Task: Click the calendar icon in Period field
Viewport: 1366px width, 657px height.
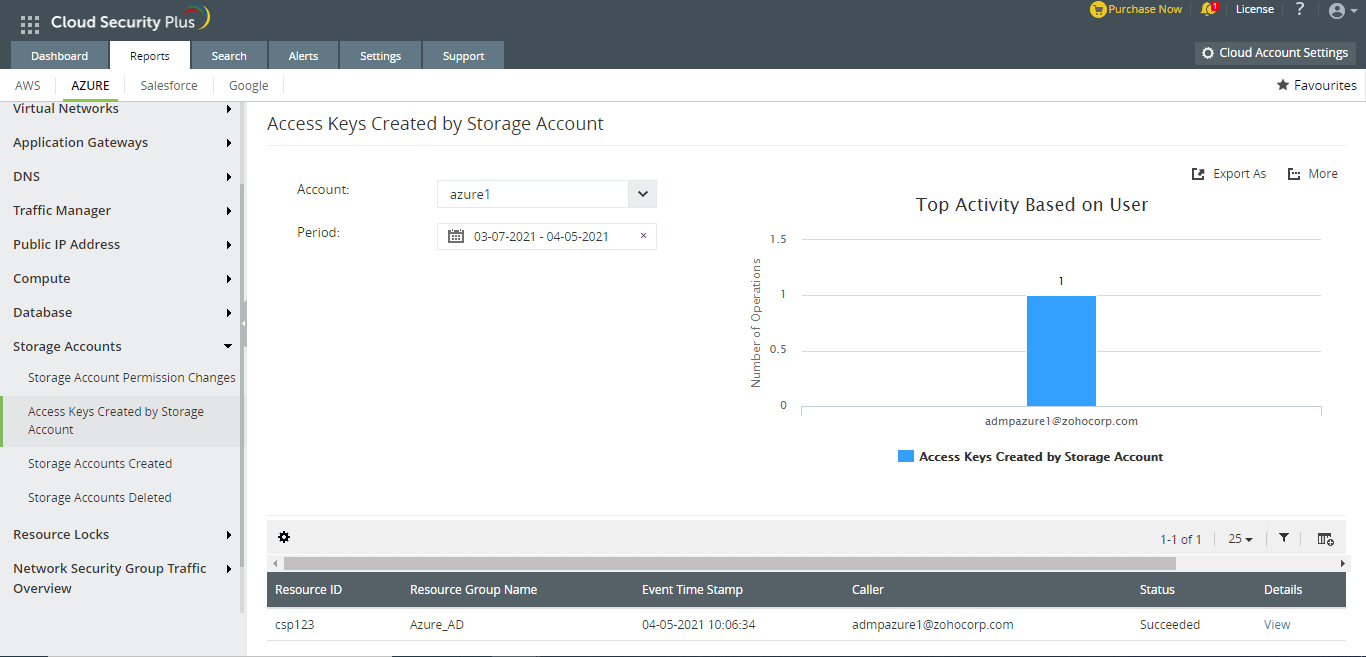Action: (x=456, y=236)
